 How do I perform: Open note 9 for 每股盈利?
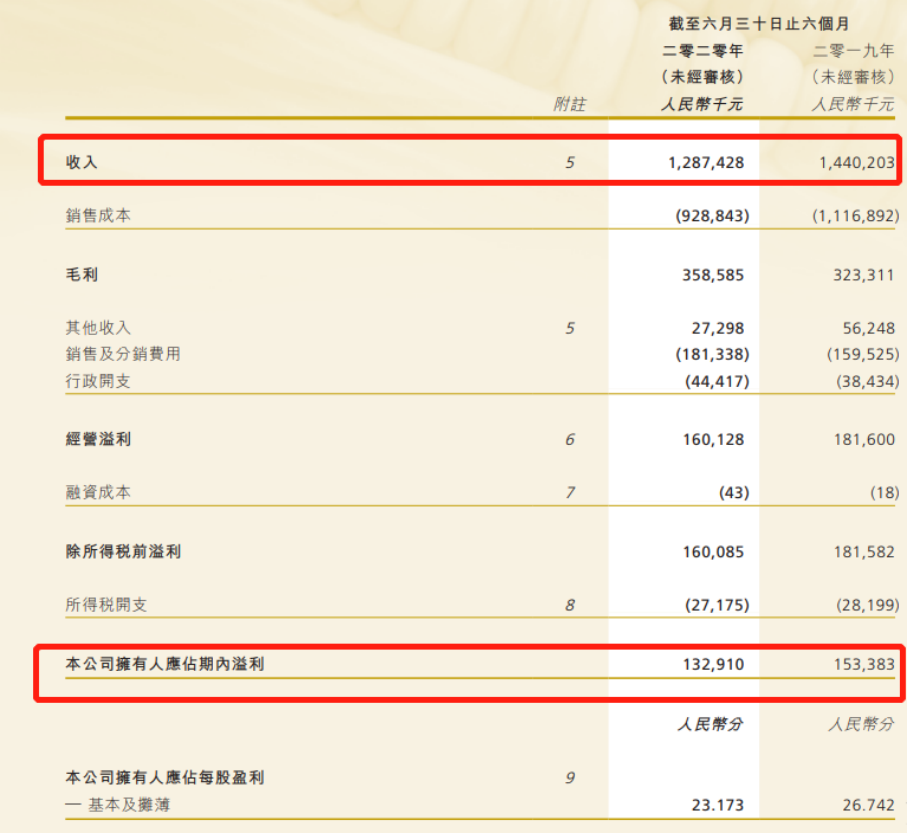(x=570, y=778)
